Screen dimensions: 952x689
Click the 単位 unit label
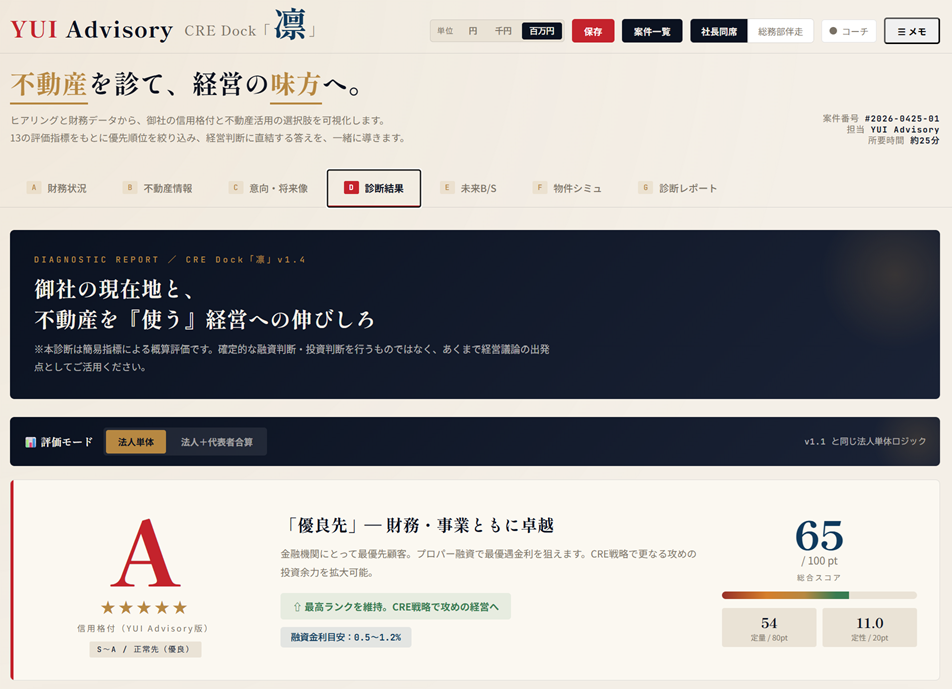(445, 31)
